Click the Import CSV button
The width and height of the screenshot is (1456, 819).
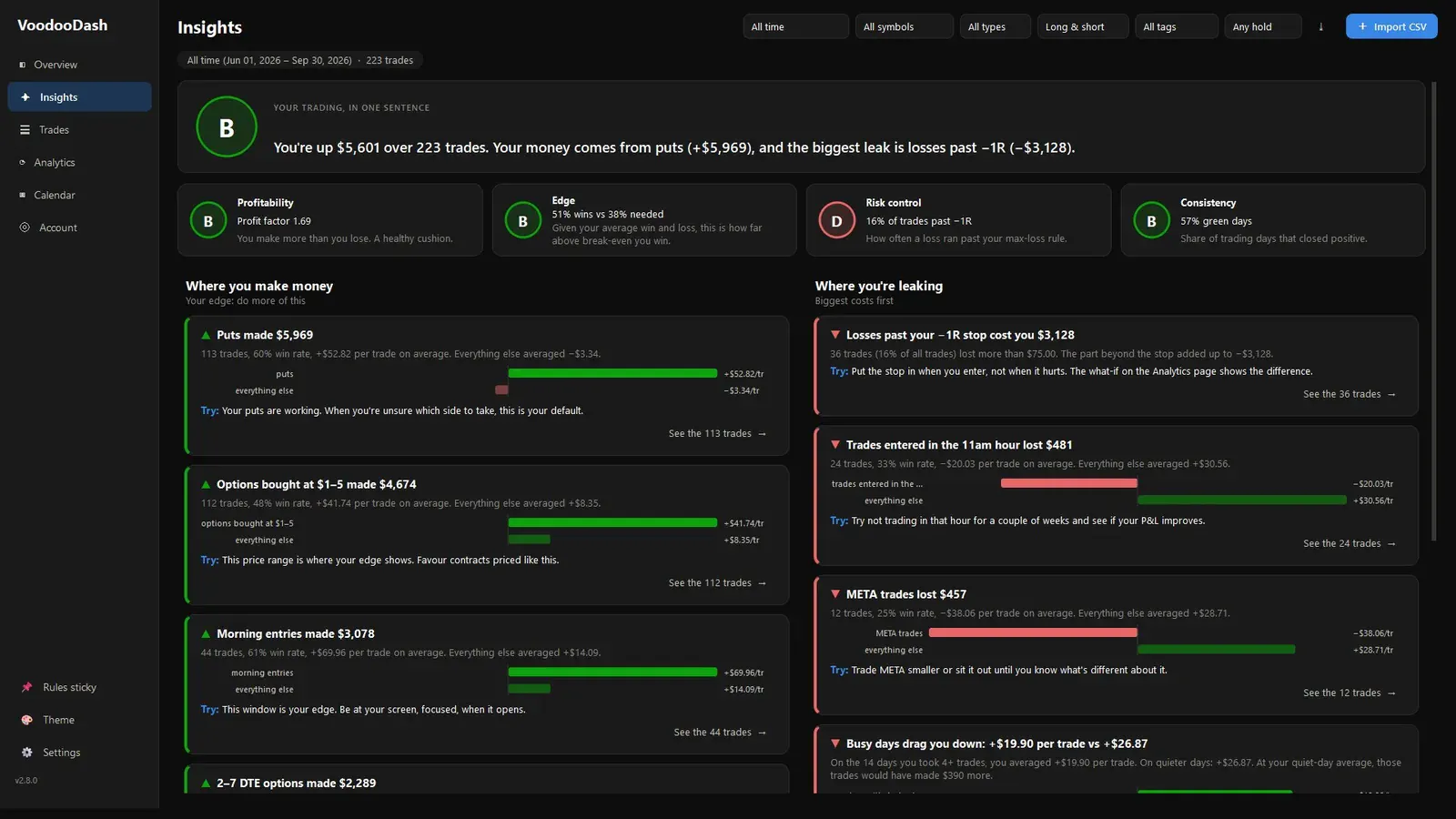[1391, 26]
